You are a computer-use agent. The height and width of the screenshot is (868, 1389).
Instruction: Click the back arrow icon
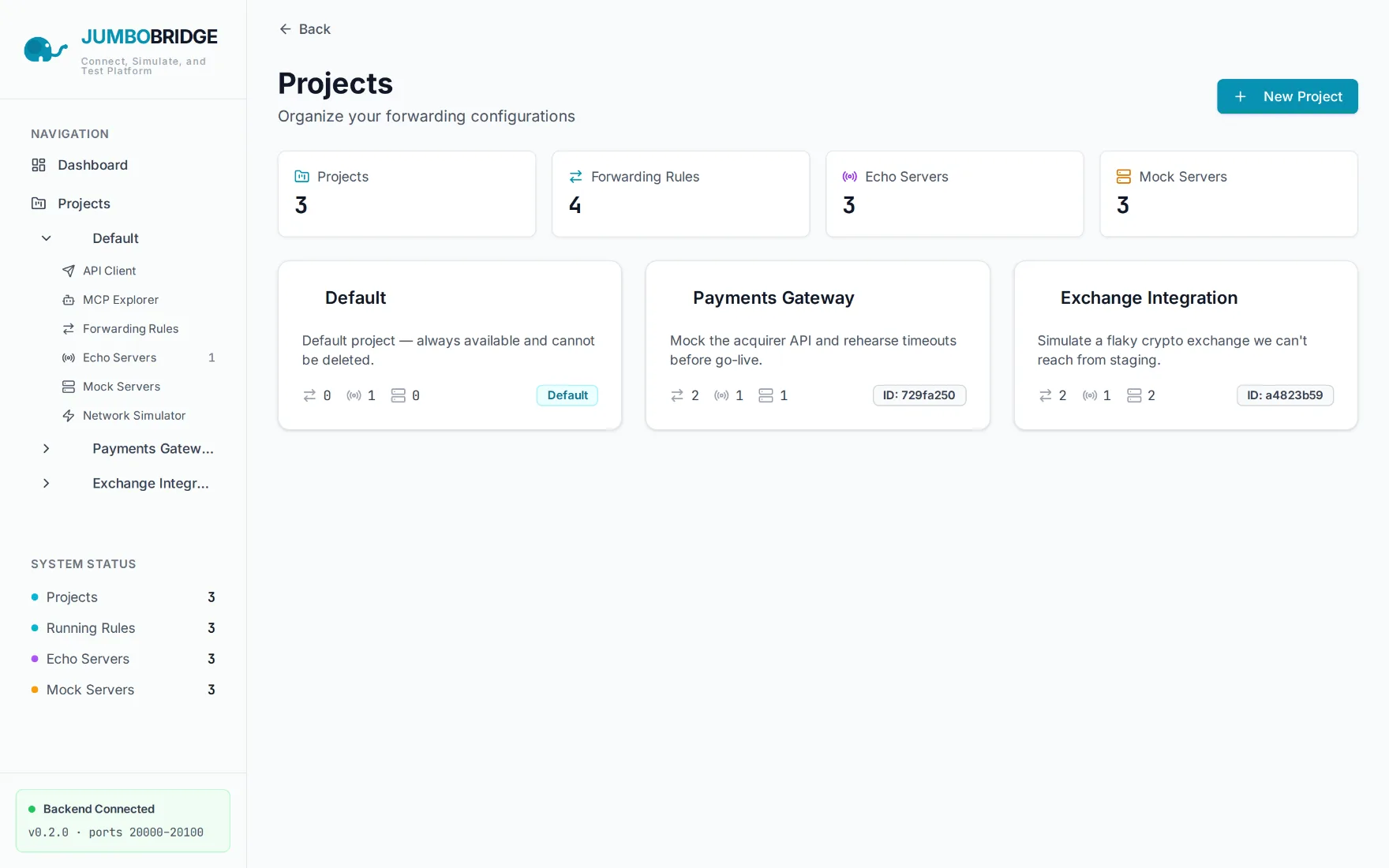coord(286,29)
